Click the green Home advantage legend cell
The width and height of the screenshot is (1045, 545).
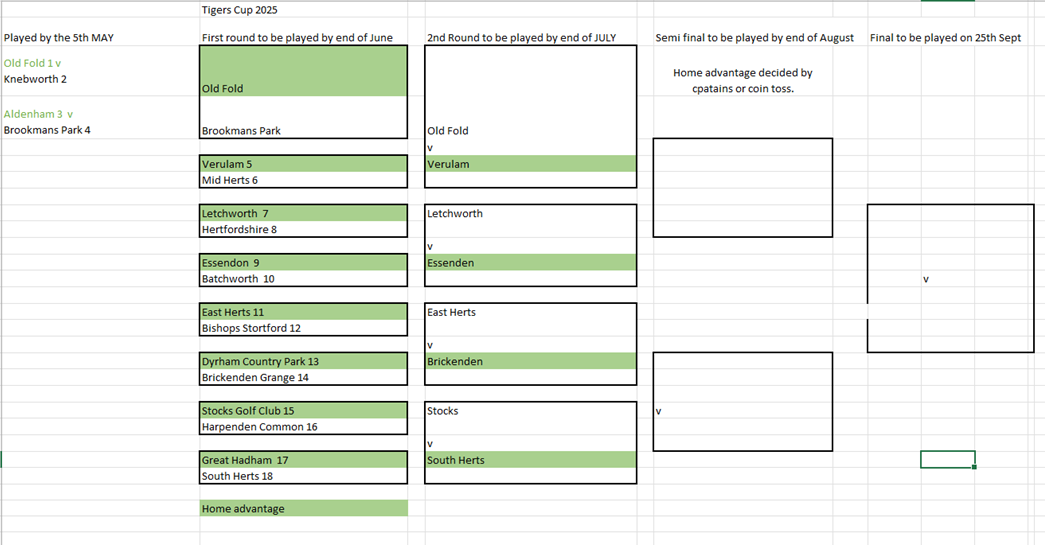303,508
